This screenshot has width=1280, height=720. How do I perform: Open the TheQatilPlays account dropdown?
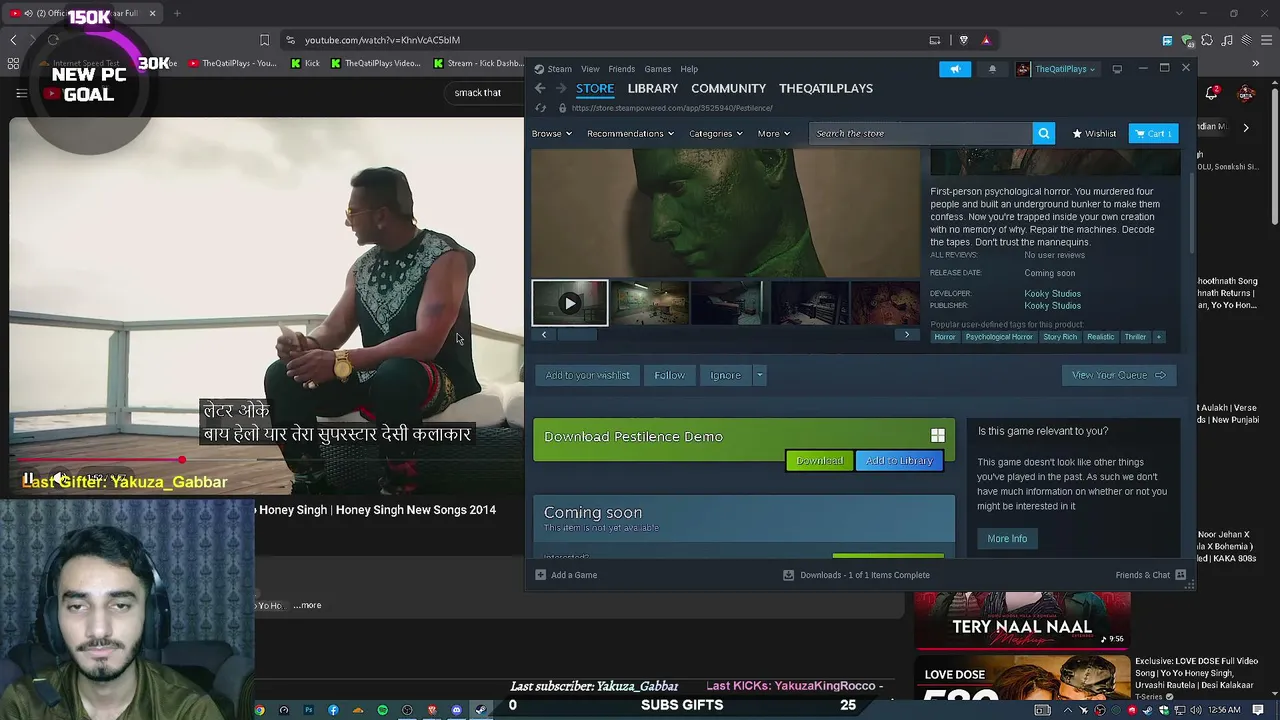click(1056, 69)
